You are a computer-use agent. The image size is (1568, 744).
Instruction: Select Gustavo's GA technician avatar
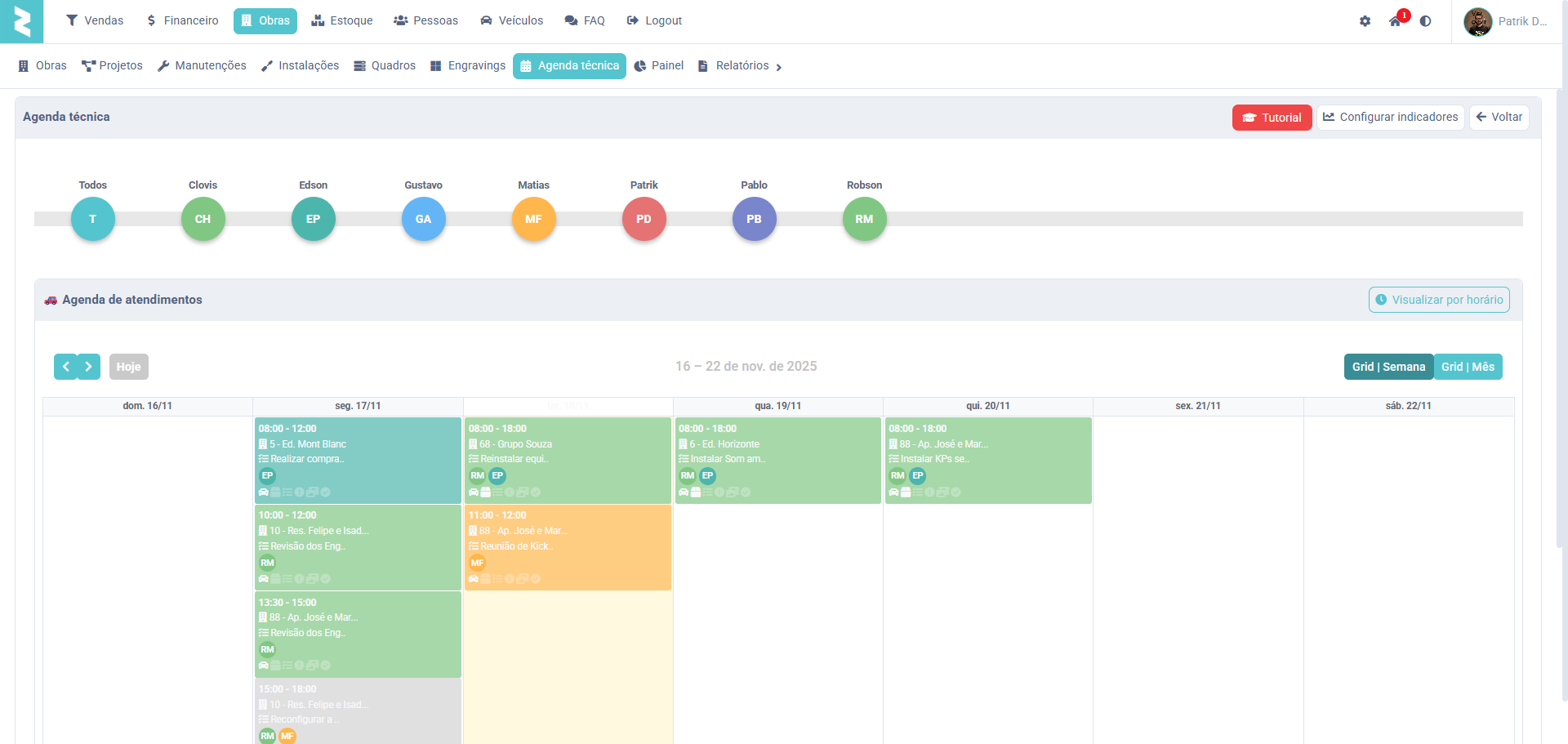point(423,219)
